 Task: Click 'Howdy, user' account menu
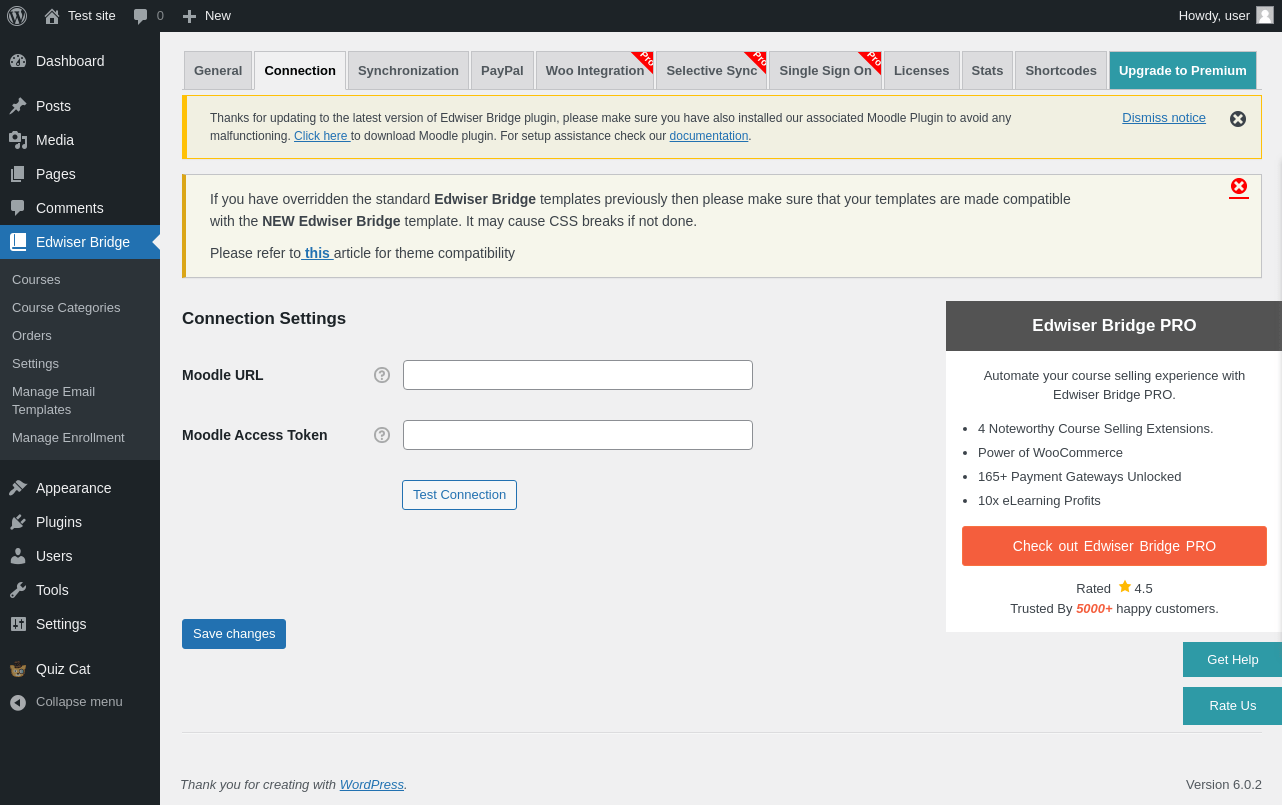point(1226,16)
